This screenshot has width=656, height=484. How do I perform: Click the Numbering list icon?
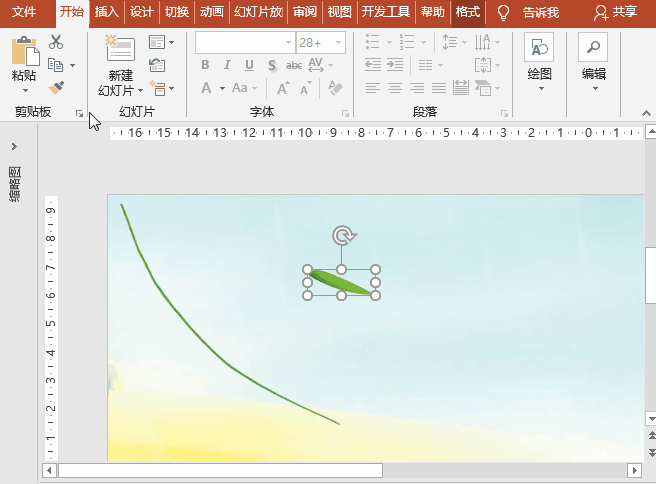point(407,42)
